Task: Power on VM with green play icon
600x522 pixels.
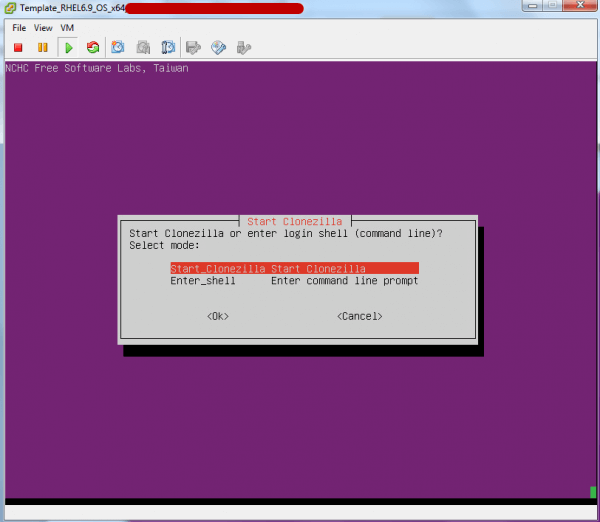Action: tap(68, 47)
